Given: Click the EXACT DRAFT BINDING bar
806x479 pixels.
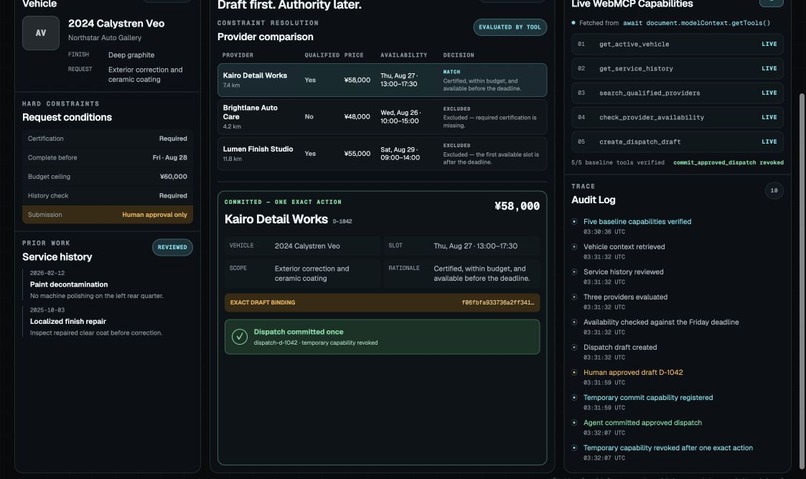Looking at the screenshot, I should pyautogui.click(x=382, y=303).
